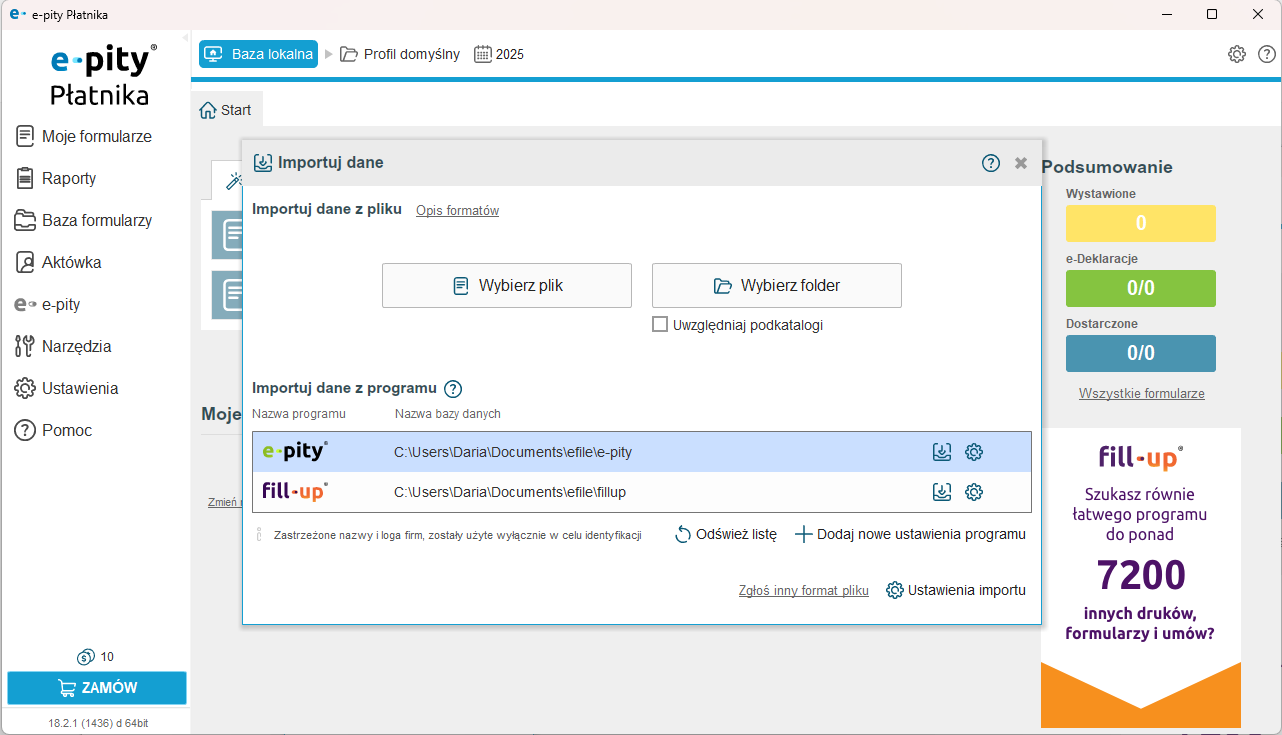1282x735 pixels.
Task: Click Odśwież listę to refresh programs
Action: click(726, 534)
